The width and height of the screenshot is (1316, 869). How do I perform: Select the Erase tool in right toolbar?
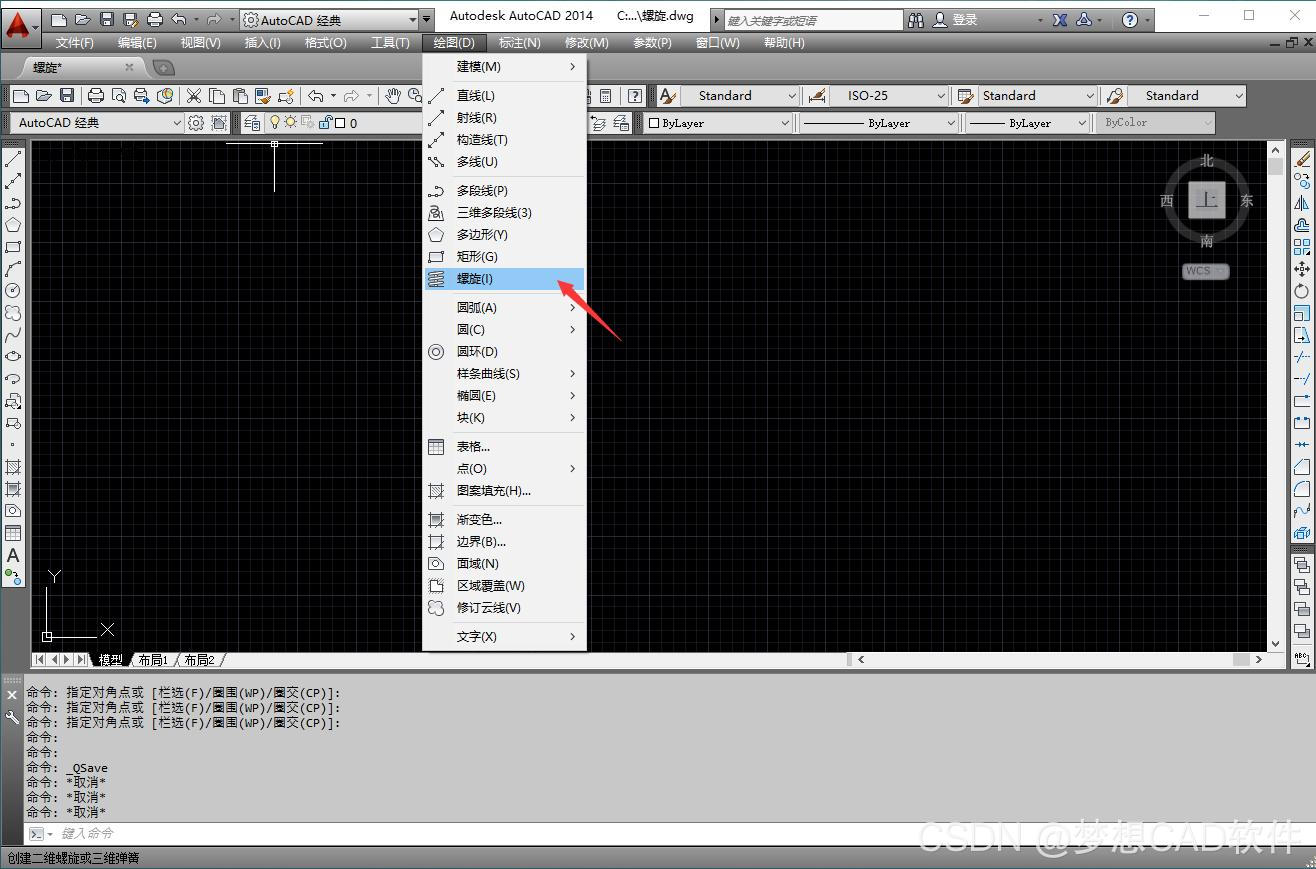pos(1302,159)
